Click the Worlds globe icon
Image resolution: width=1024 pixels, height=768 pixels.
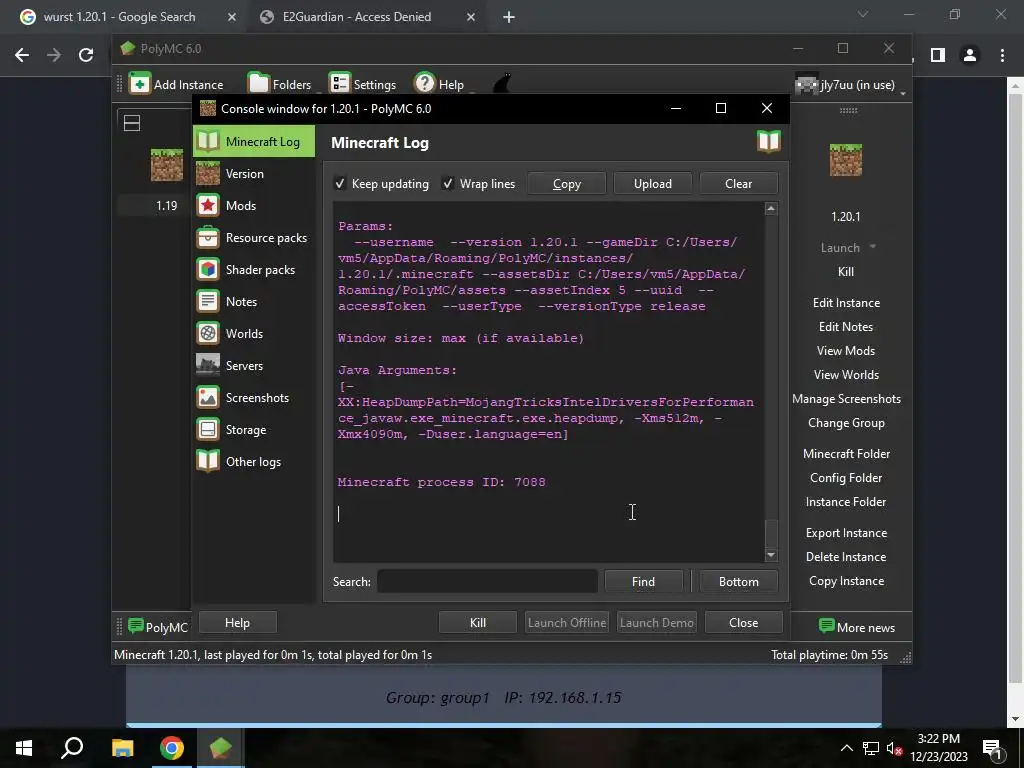click(208, 334)
